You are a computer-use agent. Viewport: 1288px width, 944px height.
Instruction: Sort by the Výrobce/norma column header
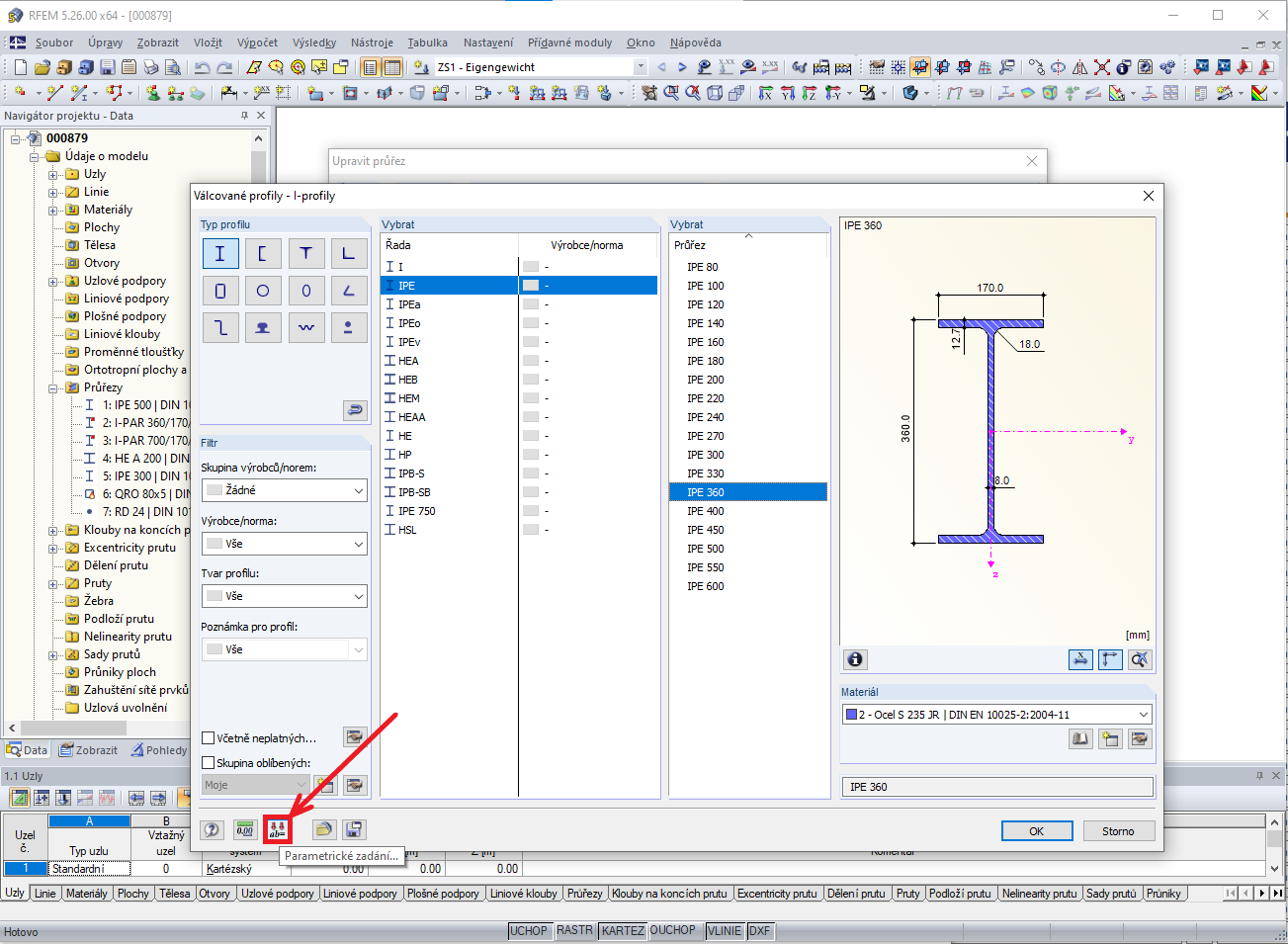(x=587, y=245)
